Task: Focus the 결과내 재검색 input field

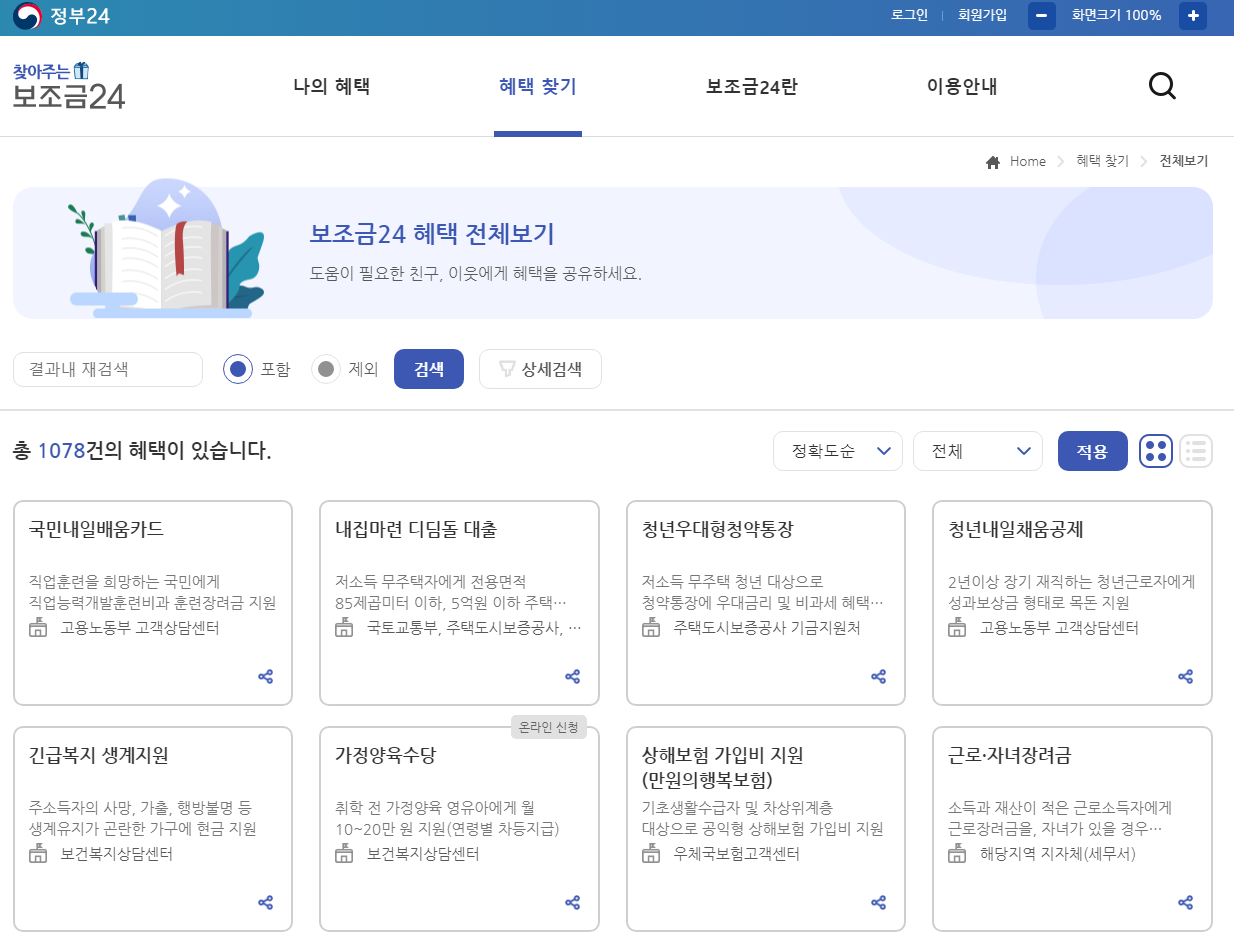Action: click(x=108, y=369)
